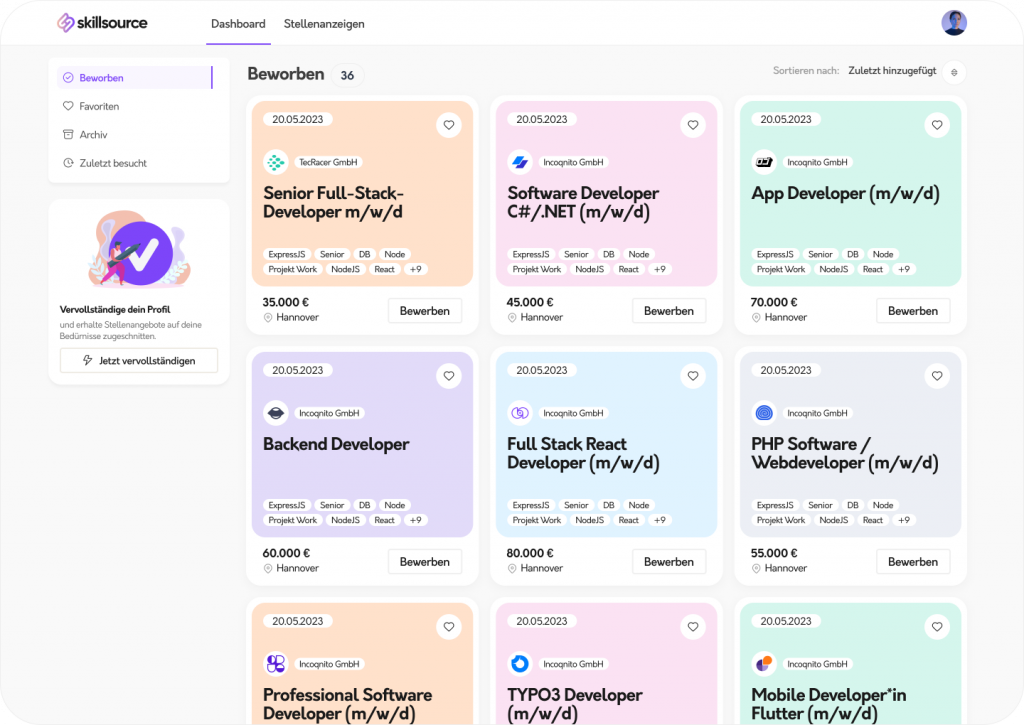Click the sort filter icon button
Image resolution: width=1024 pixels, height=725 pixels.
click(954, 72)
